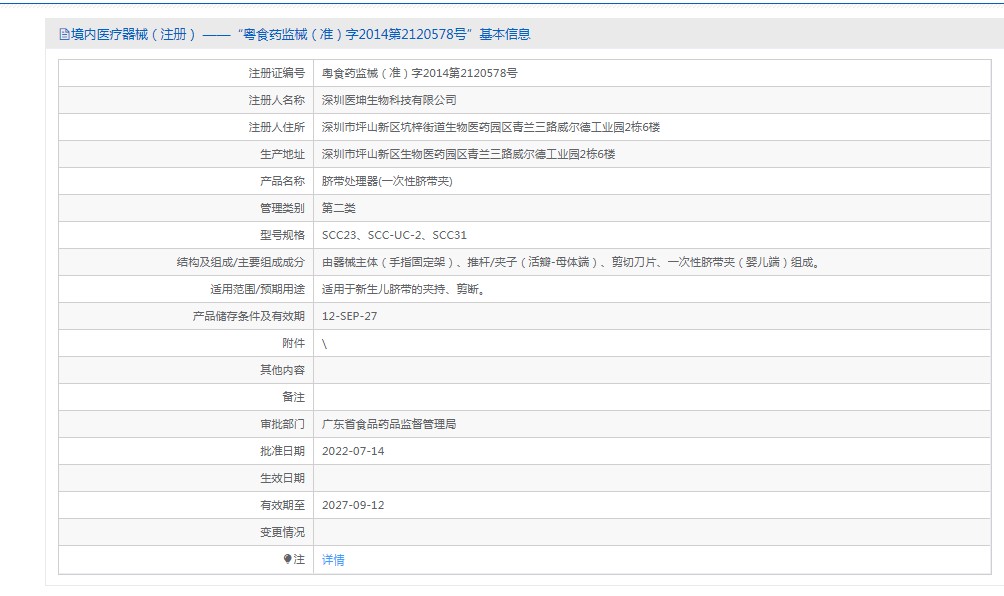Click the bulb icon beside 注 label

287,559
